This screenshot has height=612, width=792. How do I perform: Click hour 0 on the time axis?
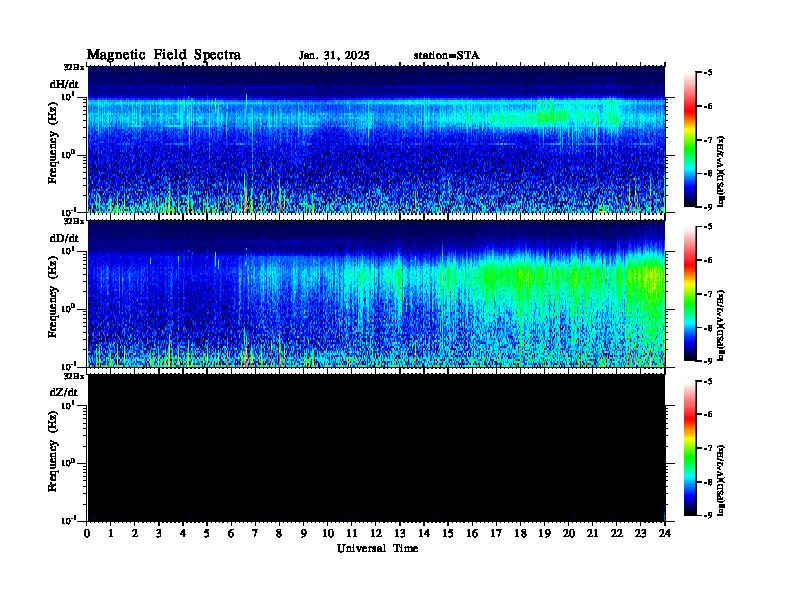(x=87, y=534)
